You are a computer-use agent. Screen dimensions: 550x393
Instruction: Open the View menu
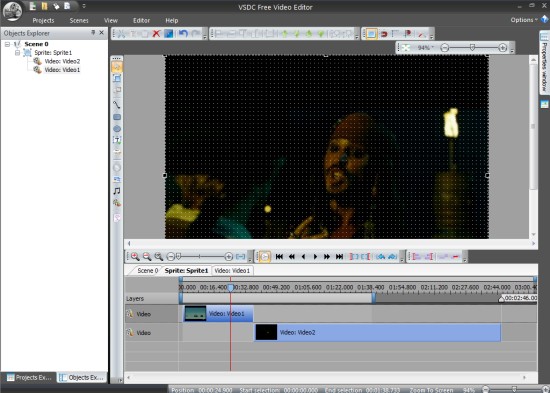pos(111,20)
